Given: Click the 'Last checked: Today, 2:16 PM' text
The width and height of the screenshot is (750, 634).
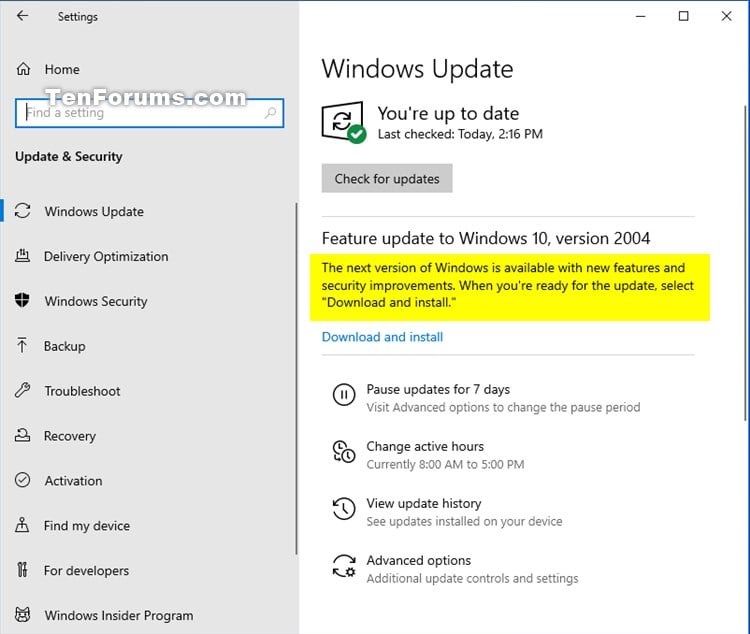Looking at the screenshot, I should pyautogui.click(x=460, y=134).
